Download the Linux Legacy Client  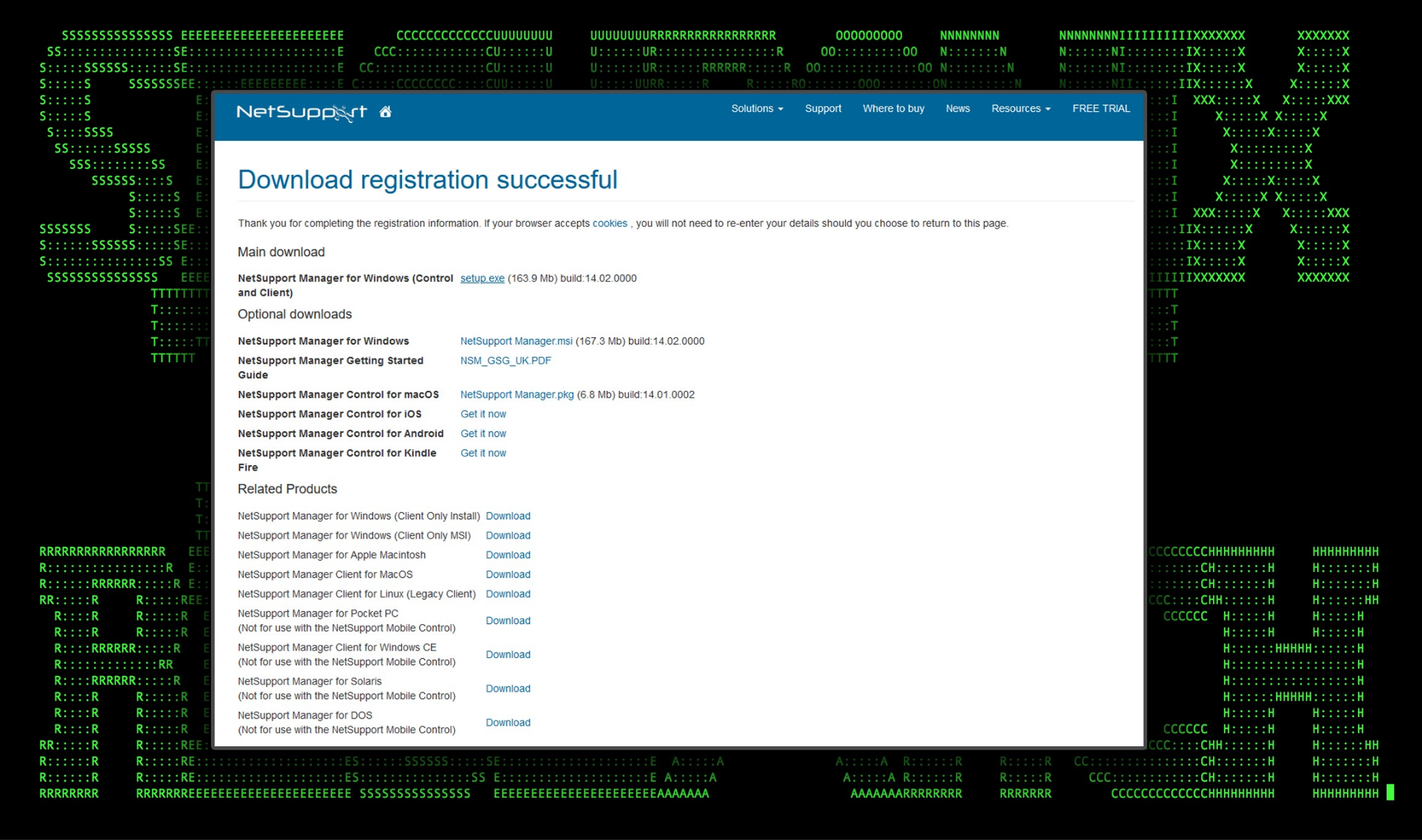coord(508,594)
